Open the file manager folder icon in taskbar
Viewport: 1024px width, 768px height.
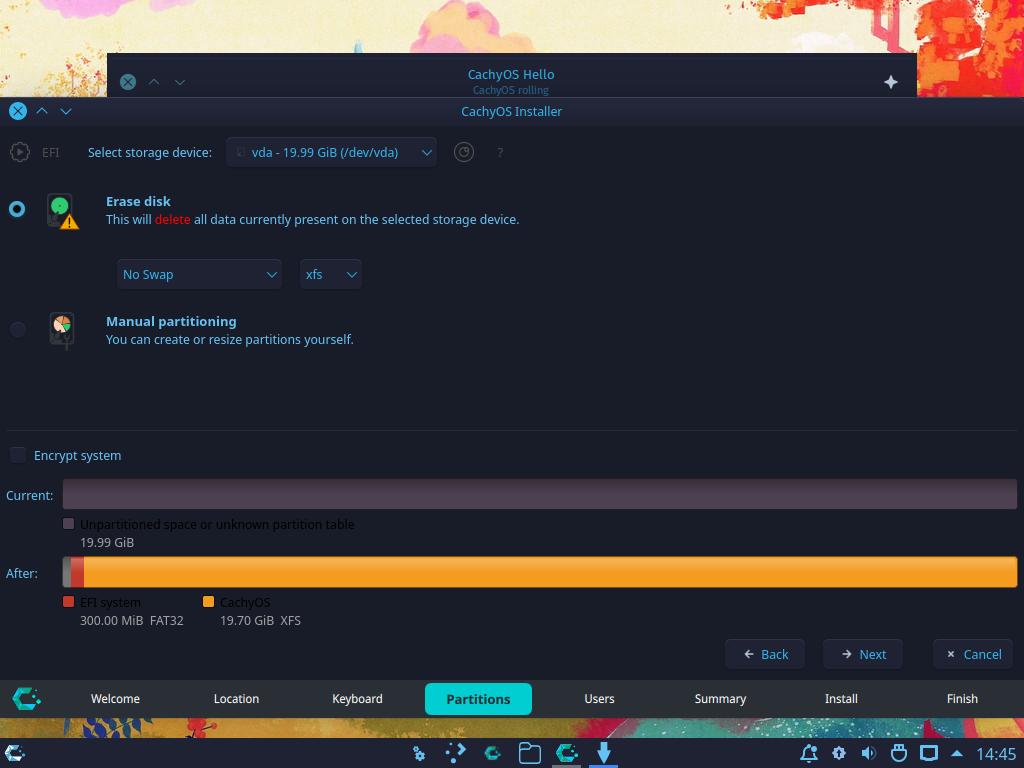(x=530, y=754)
